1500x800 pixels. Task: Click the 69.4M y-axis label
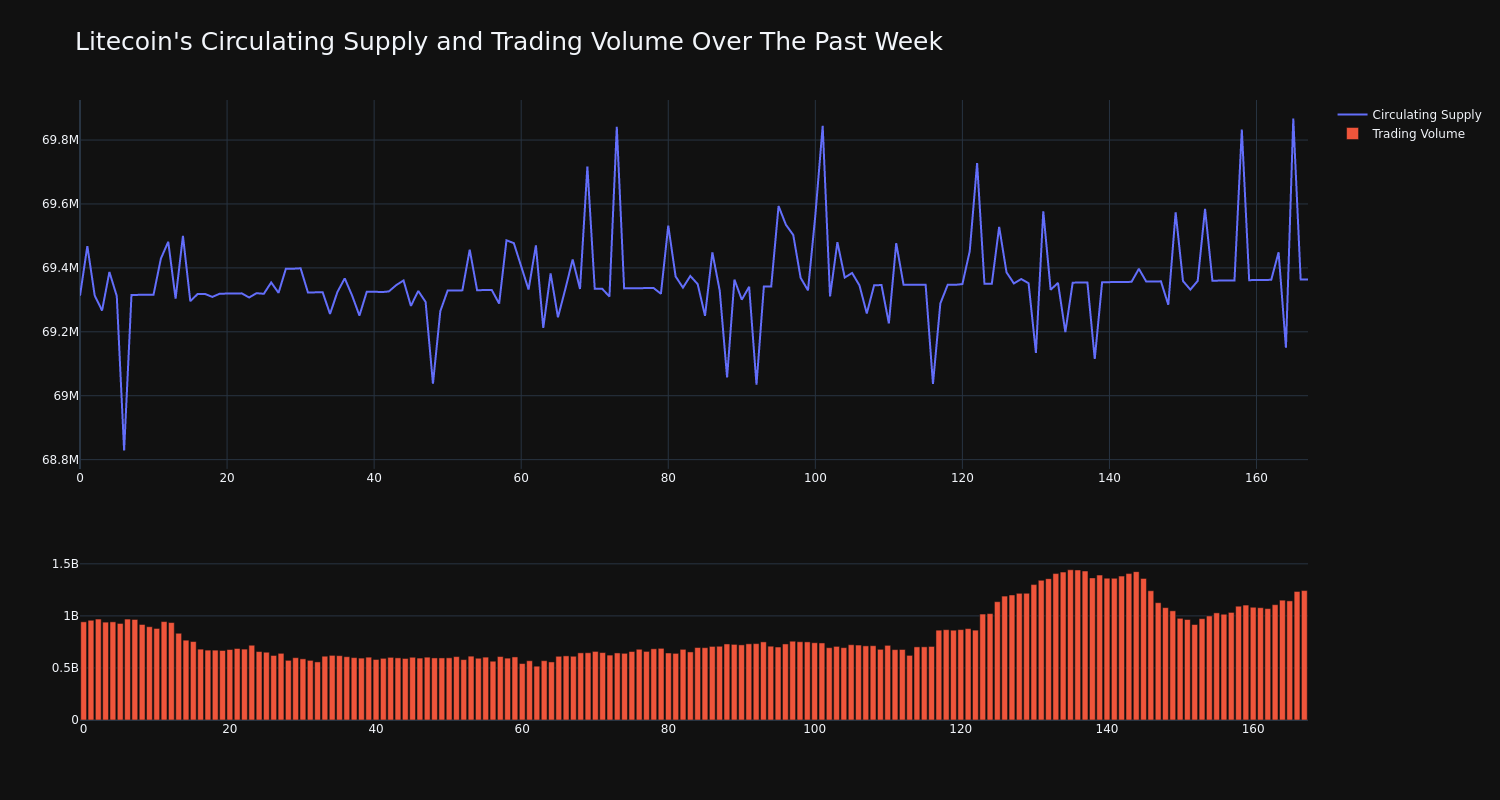60,268
